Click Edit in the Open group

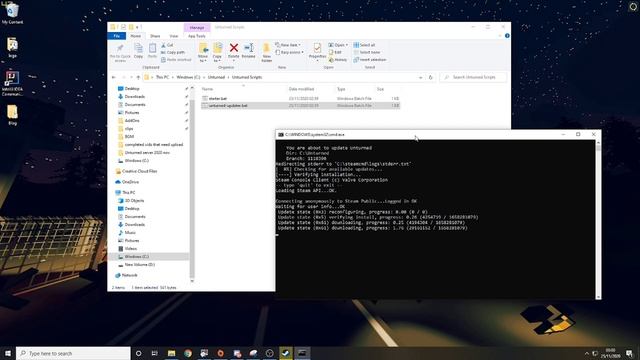335,52
